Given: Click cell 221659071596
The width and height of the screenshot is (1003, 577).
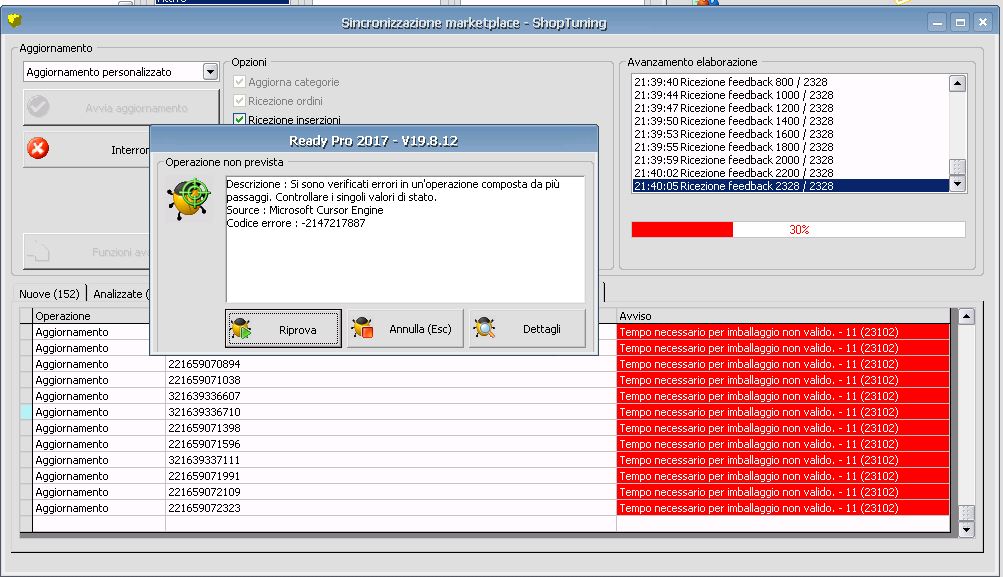Looking at the screenshot, I should pos(391,444).
